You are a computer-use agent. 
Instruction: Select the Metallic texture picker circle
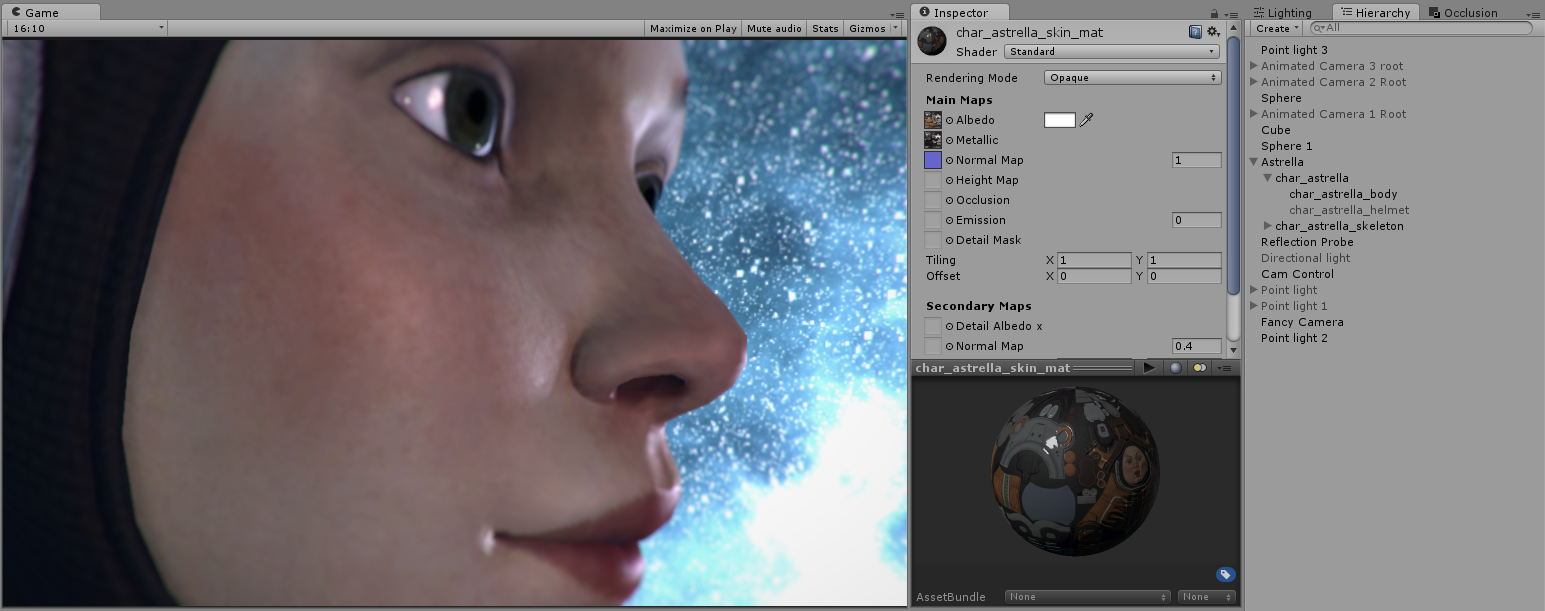[950, 140]
